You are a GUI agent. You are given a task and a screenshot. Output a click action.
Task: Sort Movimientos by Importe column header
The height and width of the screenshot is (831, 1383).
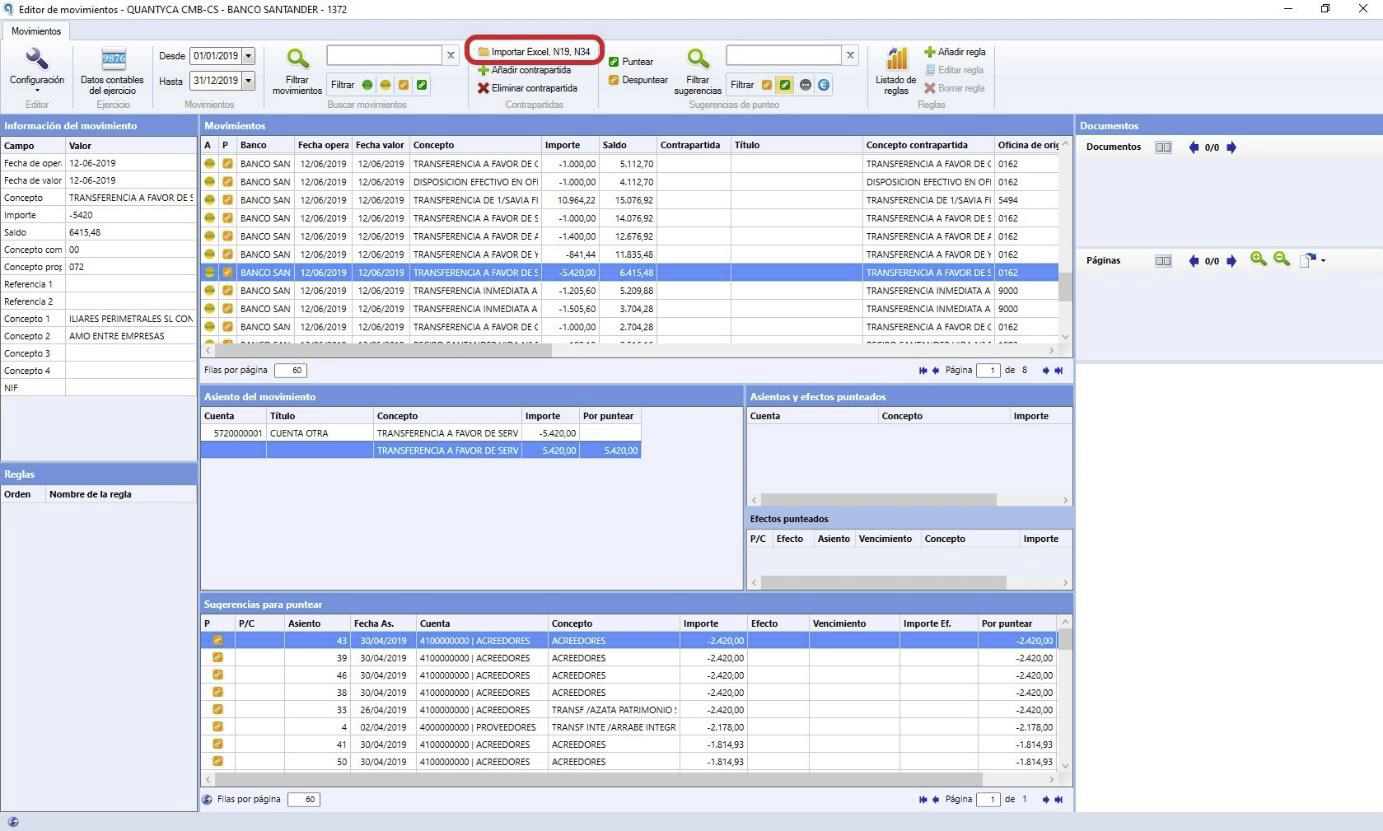click(x=570, y=145)
